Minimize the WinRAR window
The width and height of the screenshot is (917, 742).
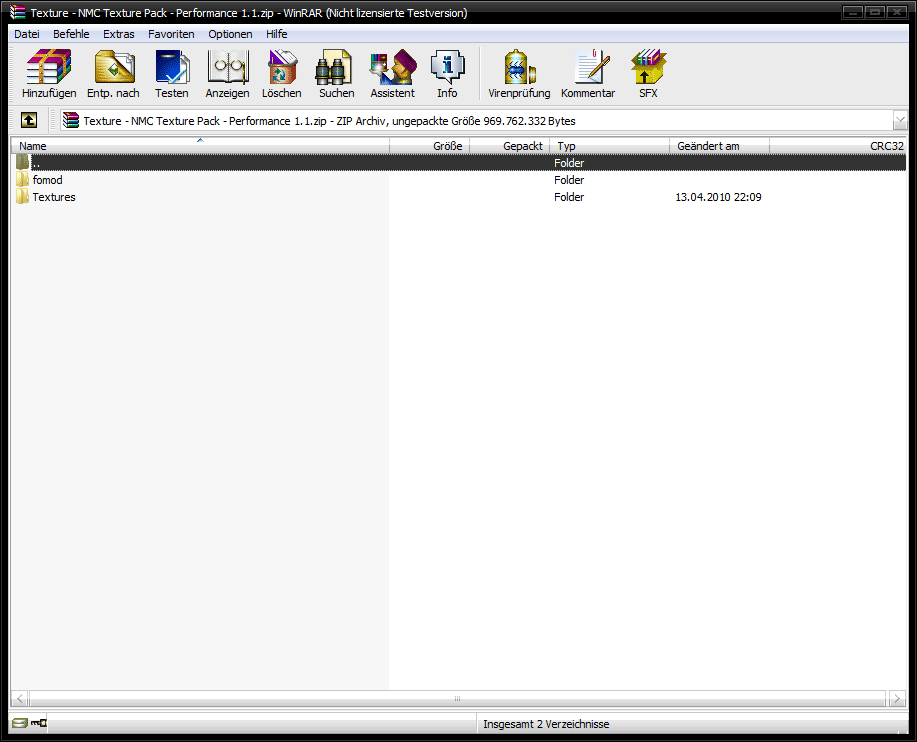(853, 12)
